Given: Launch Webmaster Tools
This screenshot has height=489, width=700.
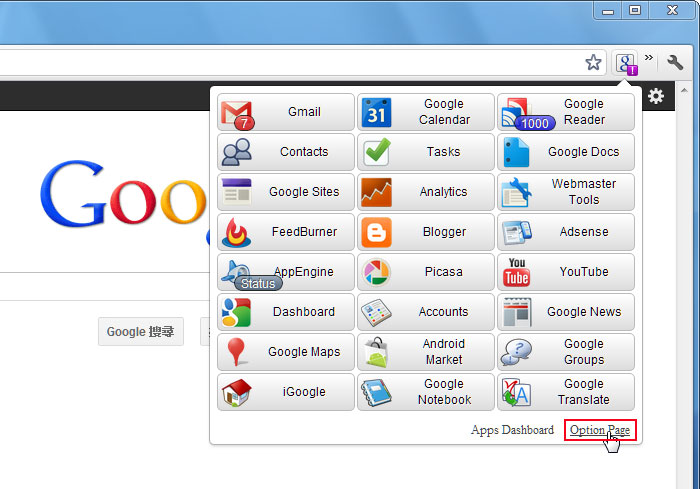Looking at the screenshot, I should (566, 192).
